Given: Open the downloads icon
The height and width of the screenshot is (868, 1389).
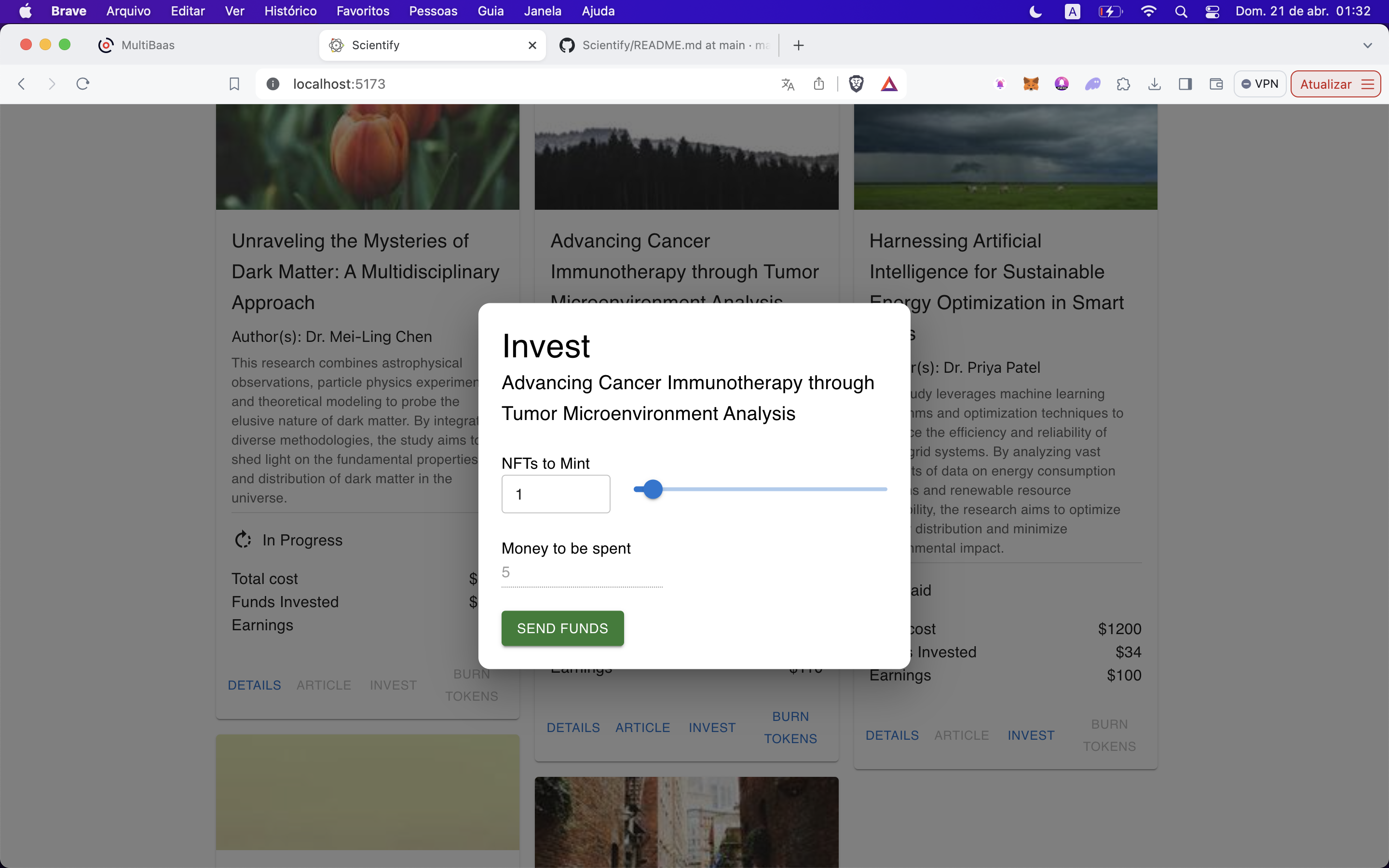Looking at the screenshot, I should 1154,84.
